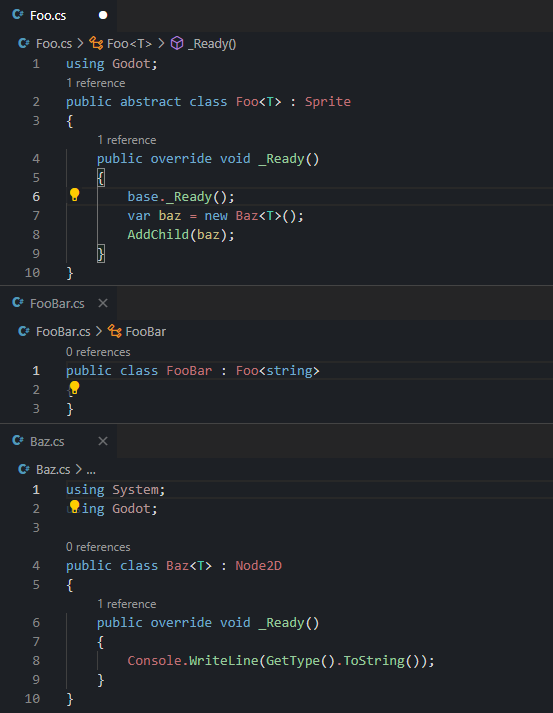Click '0 references' CodeLens above Baz<T> class
This screenshot has height=713, width=553.
98,547
